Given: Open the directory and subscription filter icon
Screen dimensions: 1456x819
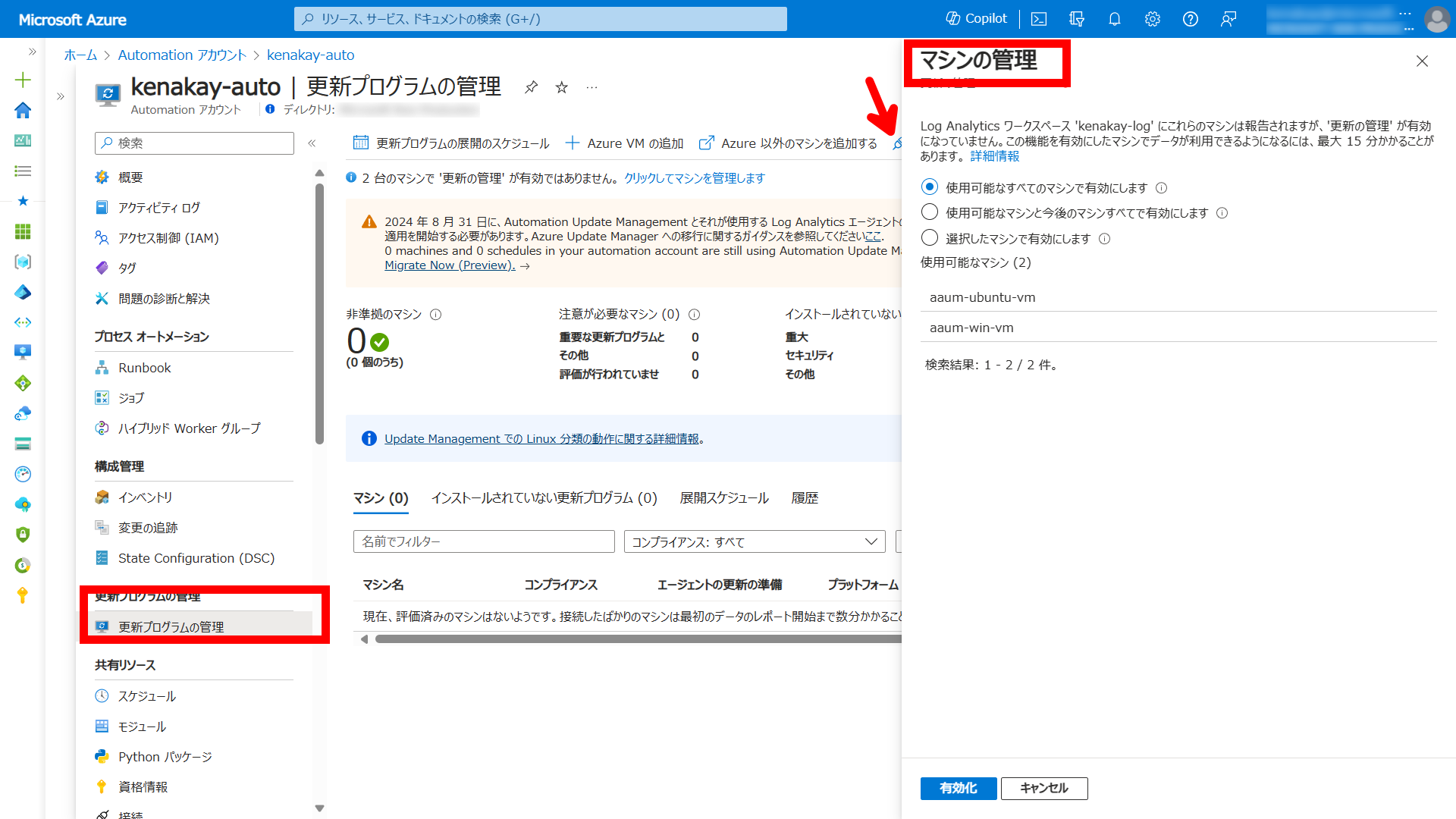Looking at the screenshot, I should tap(1077, 19).
